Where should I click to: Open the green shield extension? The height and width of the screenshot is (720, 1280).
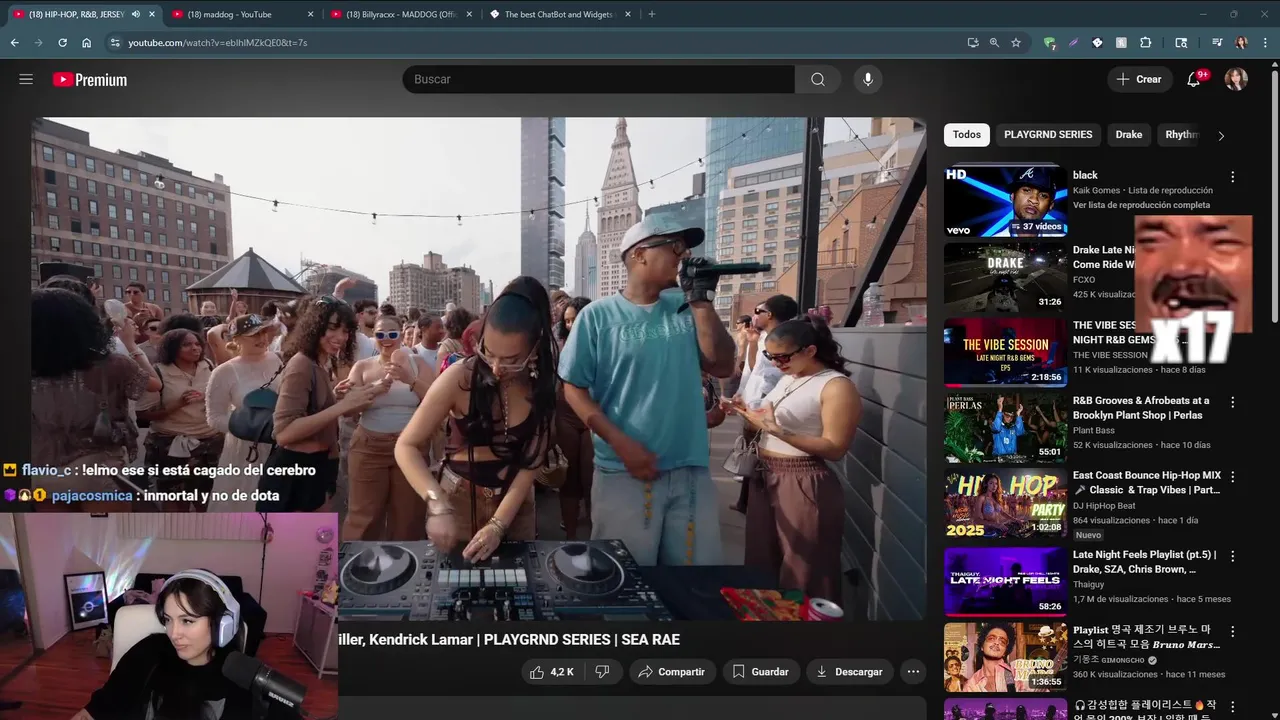[1049, 43]
